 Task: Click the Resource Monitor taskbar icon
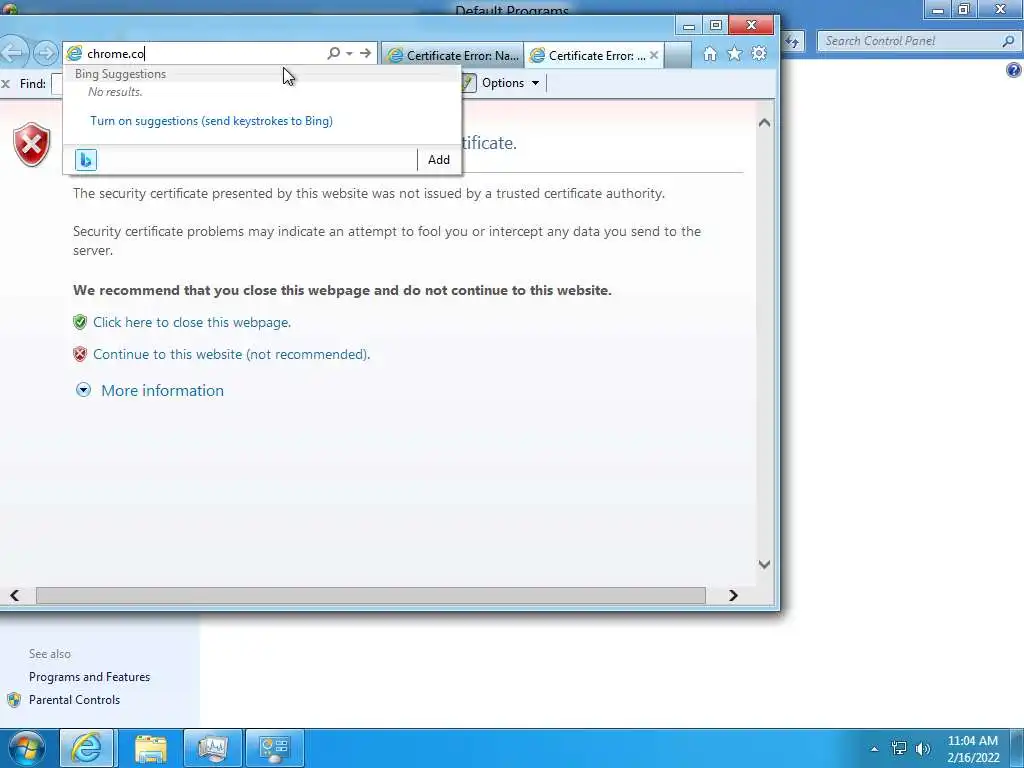coord(212,748)
